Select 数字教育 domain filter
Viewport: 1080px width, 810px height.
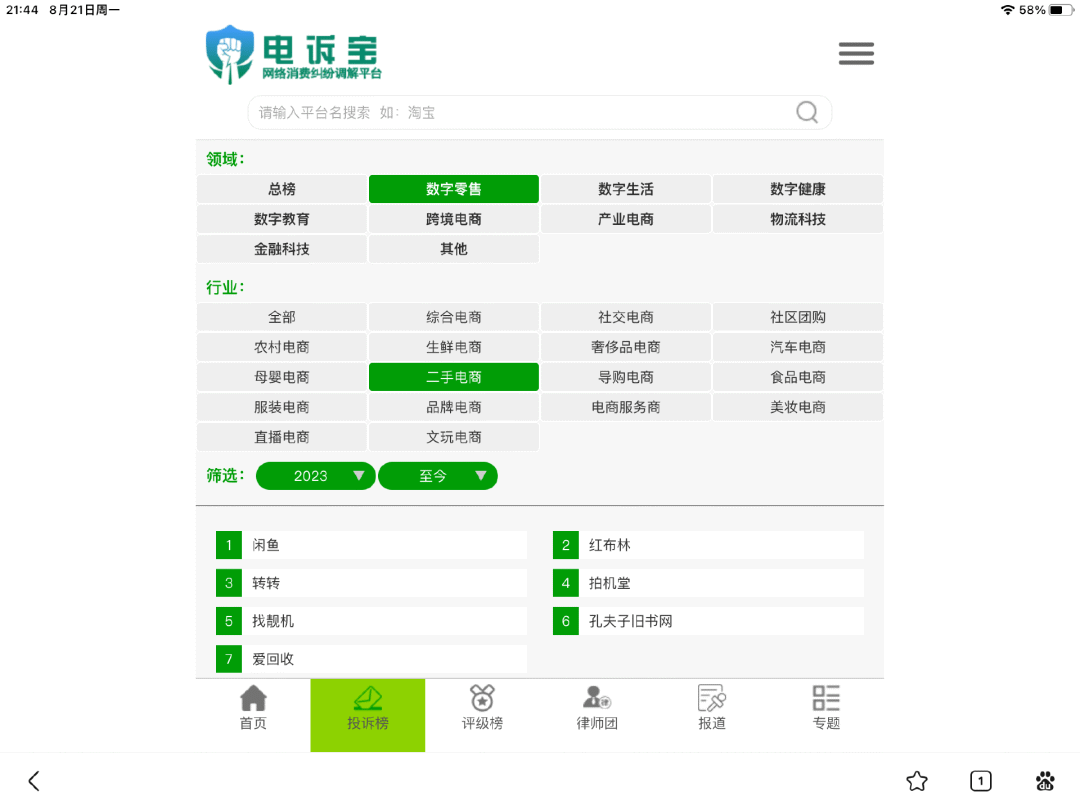pyautogui.click(x=282, y=219)
